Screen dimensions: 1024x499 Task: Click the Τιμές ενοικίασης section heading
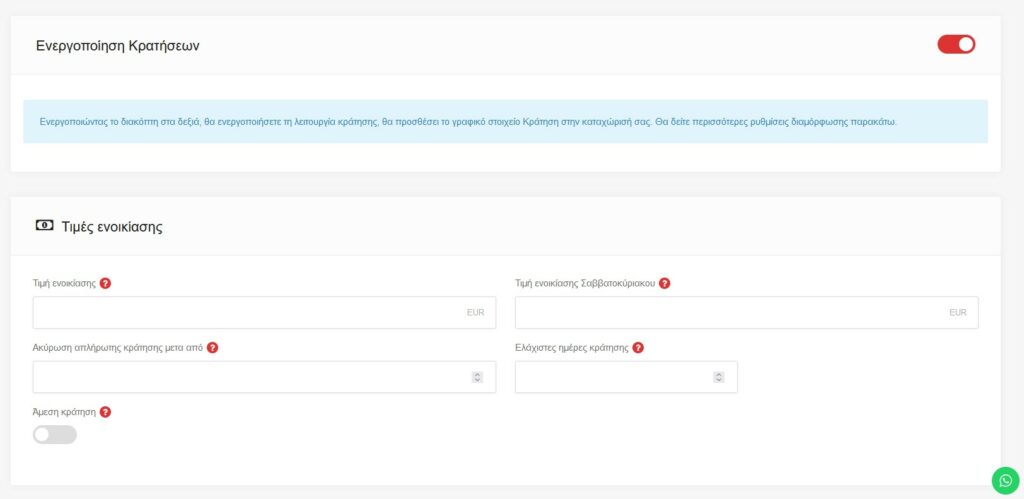click(112, 227)
